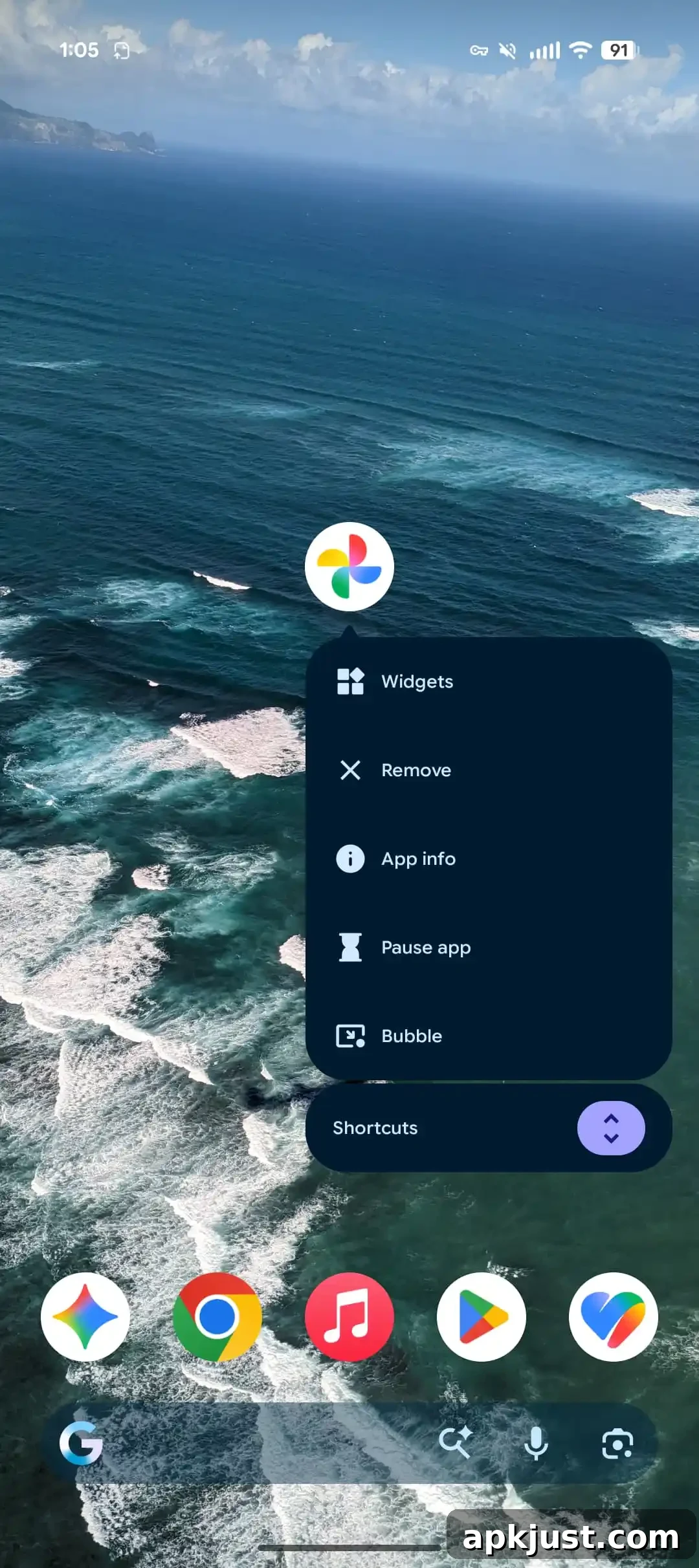
Task: Start AI search with sparkle magnifier icon
Action: [x=456, y=1443]
